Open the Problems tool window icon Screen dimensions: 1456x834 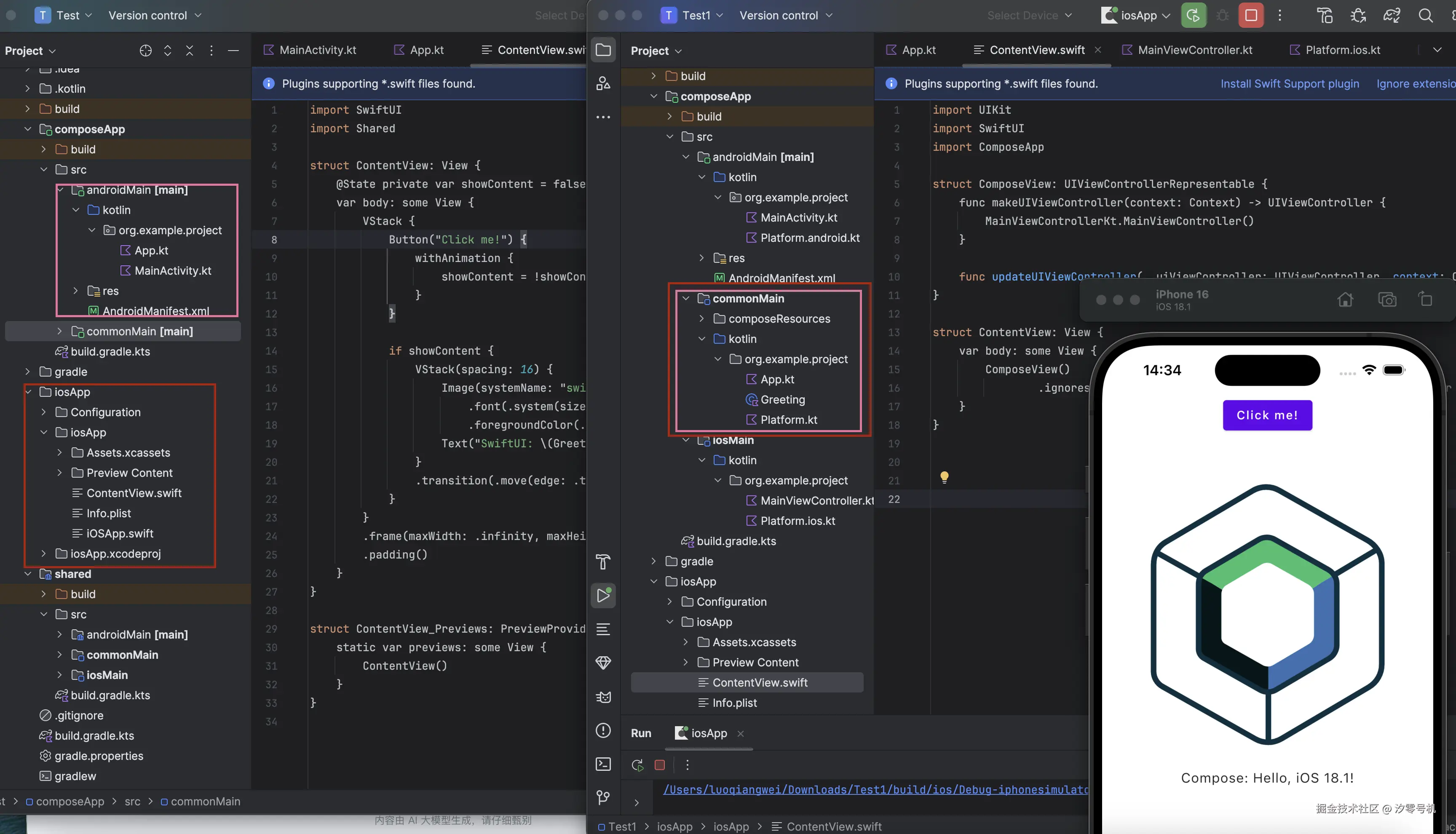603,730
